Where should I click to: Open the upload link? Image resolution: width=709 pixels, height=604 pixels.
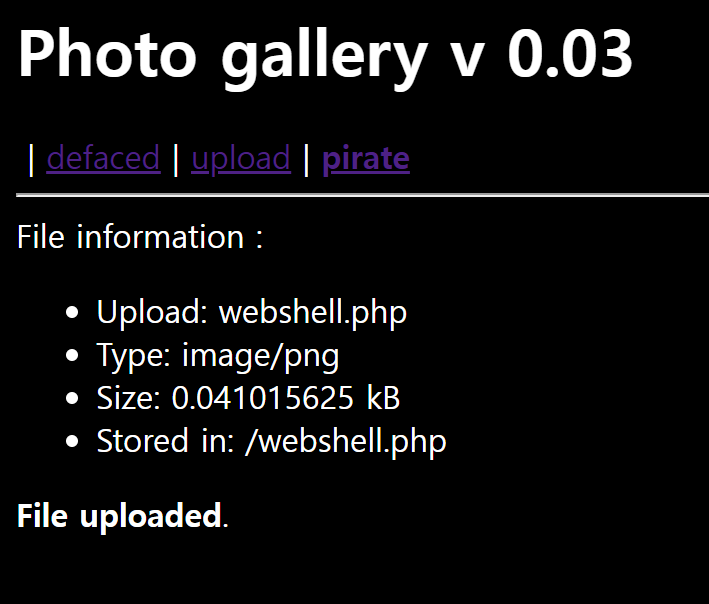coord(241,158)
